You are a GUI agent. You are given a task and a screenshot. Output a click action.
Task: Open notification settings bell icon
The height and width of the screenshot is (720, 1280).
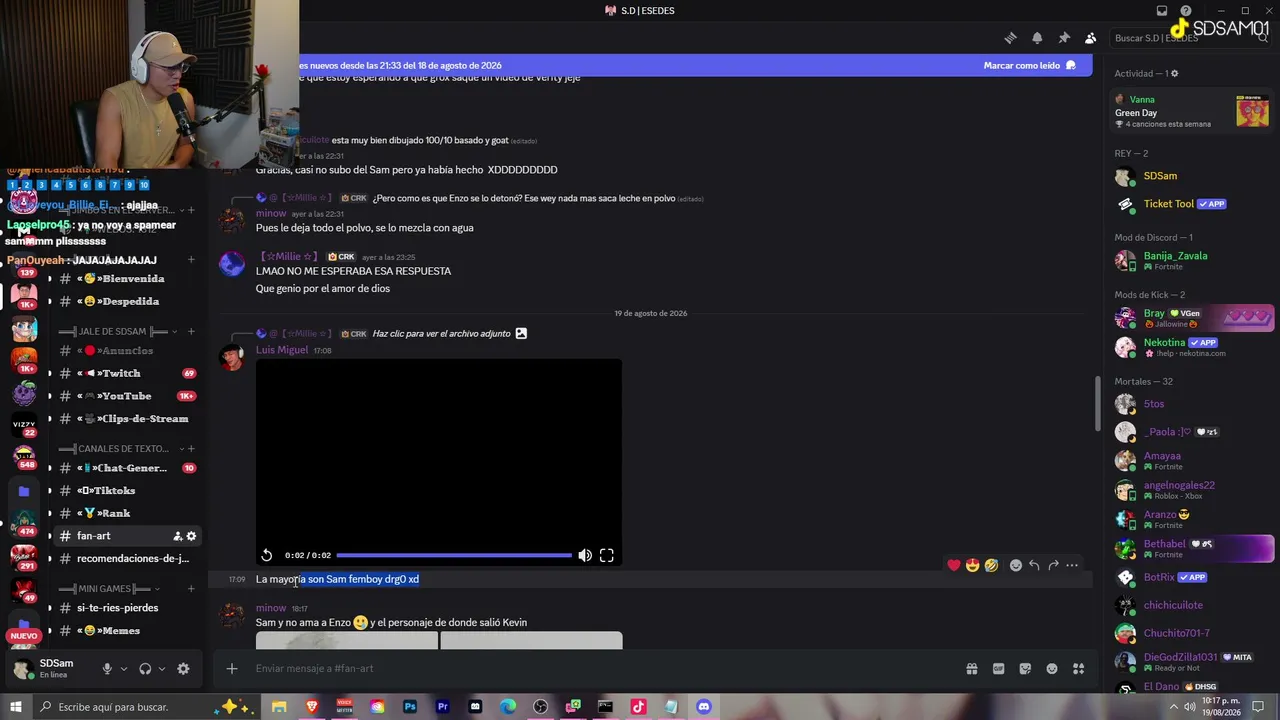[x=1037, y=38]
